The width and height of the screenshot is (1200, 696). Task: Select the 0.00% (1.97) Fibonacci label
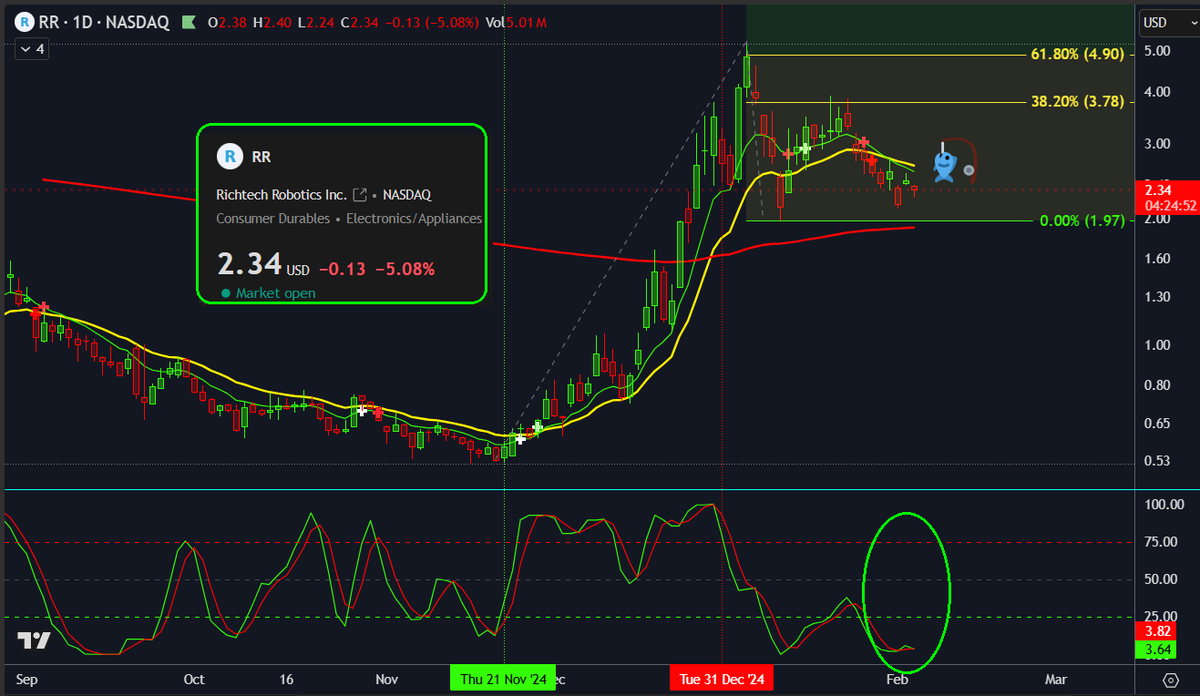click(x=1082, y=220)
